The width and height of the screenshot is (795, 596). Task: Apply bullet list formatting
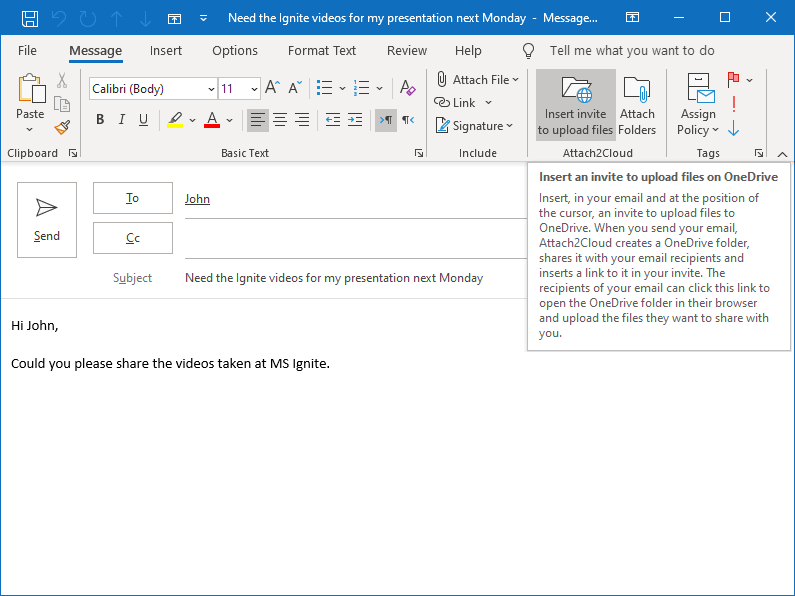[x=324, y=88]
